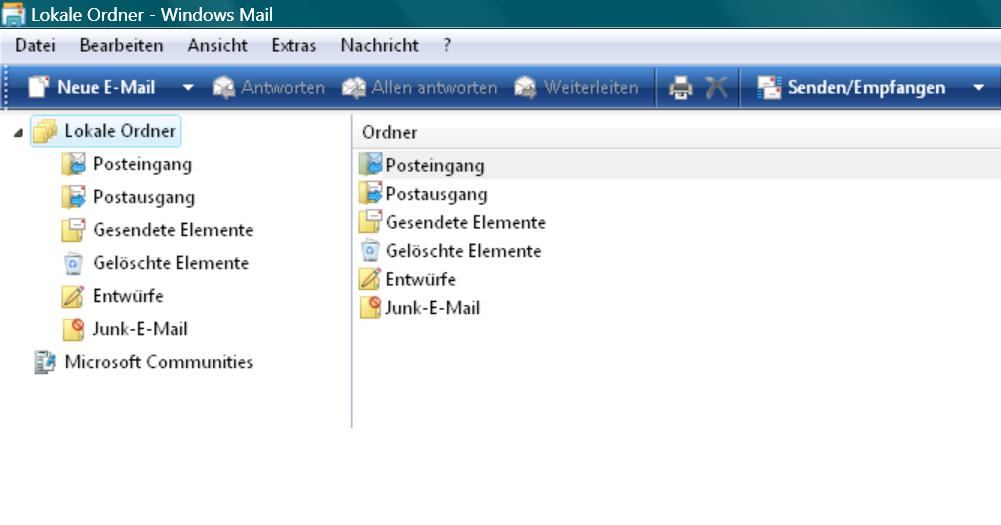Viewport: 1001px width, 525px height.
Task: Click the Posteingang inbox icon in tree
Action: click(x=73, y=164)
